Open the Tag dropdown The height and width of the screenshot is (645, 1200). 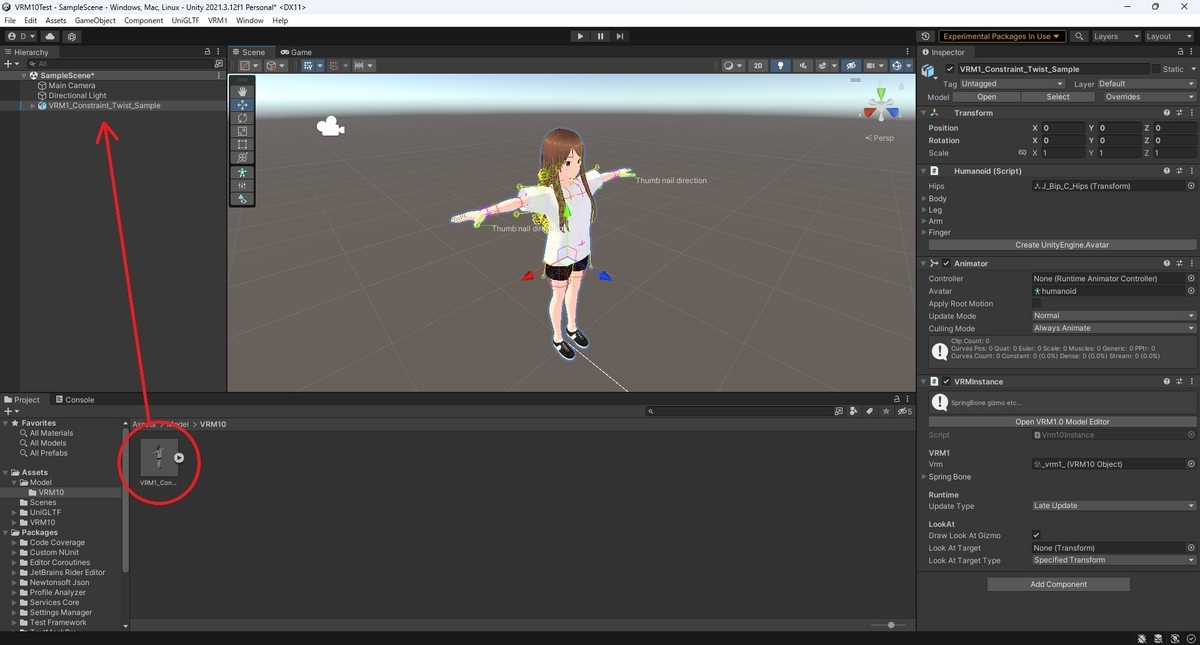click(1012, 84)
